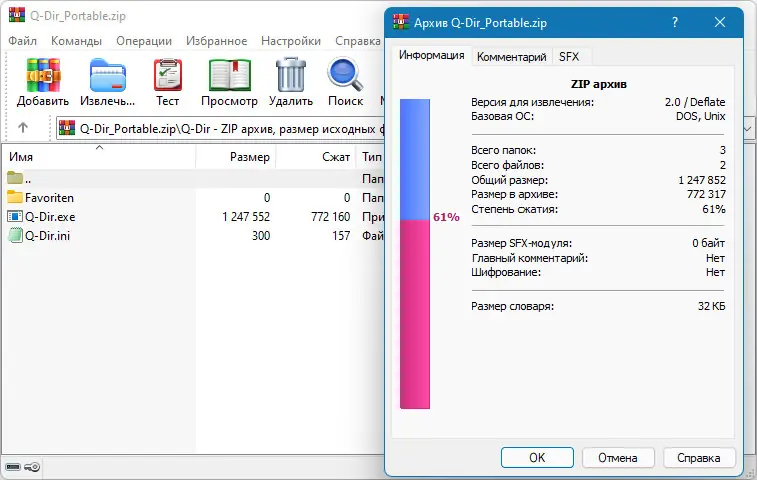Switch to the Информация tab
Viewport: 757px width, 480px height.
pos(431,56)
